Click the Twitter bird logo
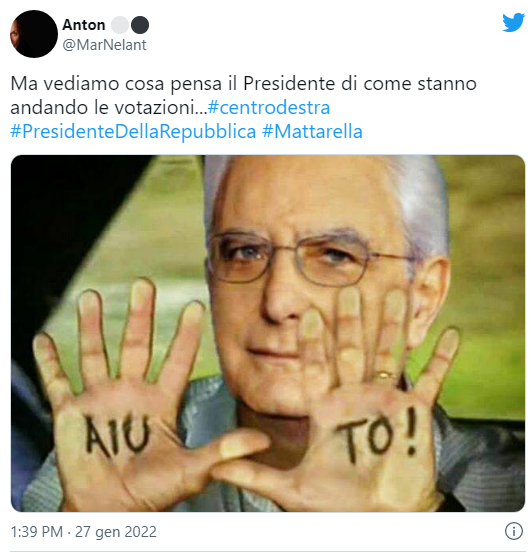Image resolution: width=529 pixels, height=552 pixels. (x=513, y=23)
